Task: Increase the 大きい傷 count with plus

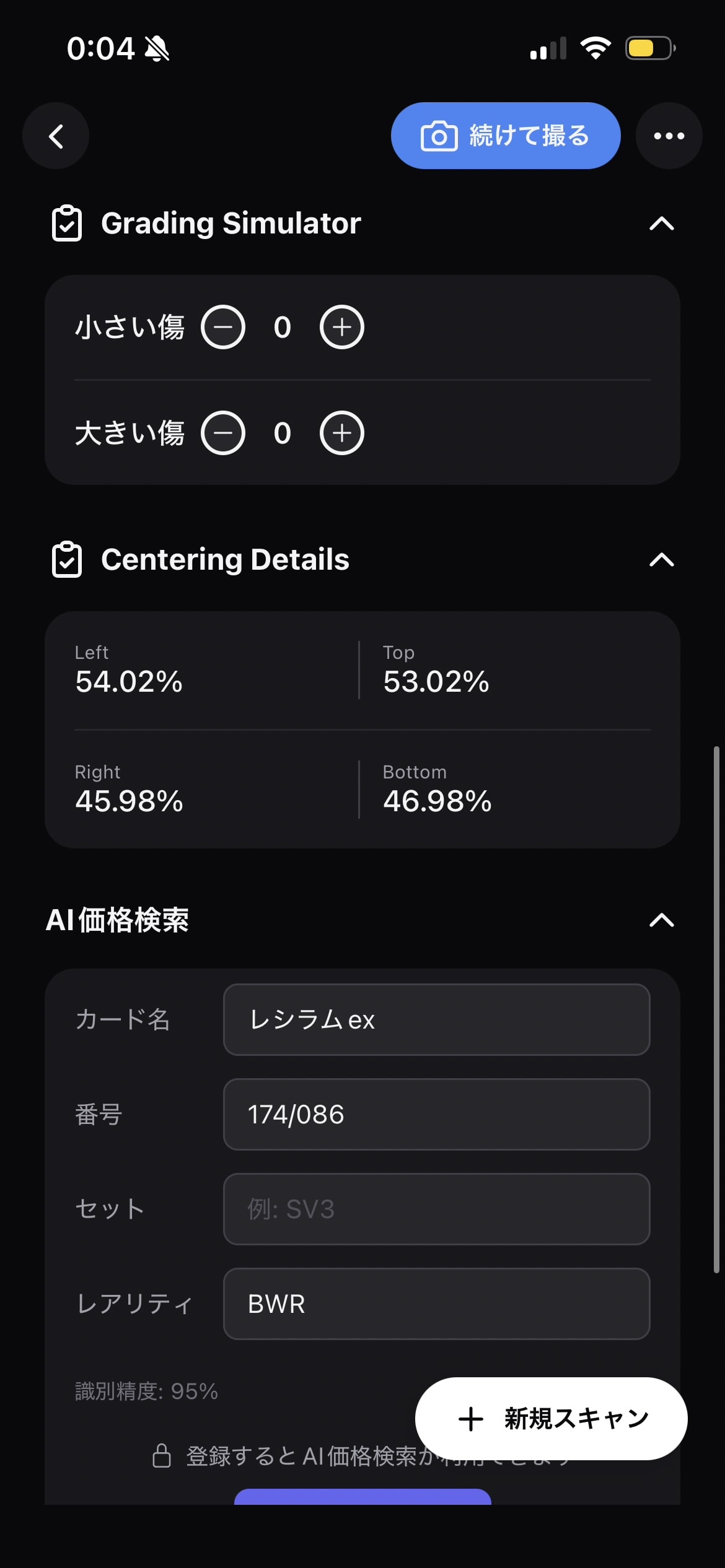Action: coord(342,433)
